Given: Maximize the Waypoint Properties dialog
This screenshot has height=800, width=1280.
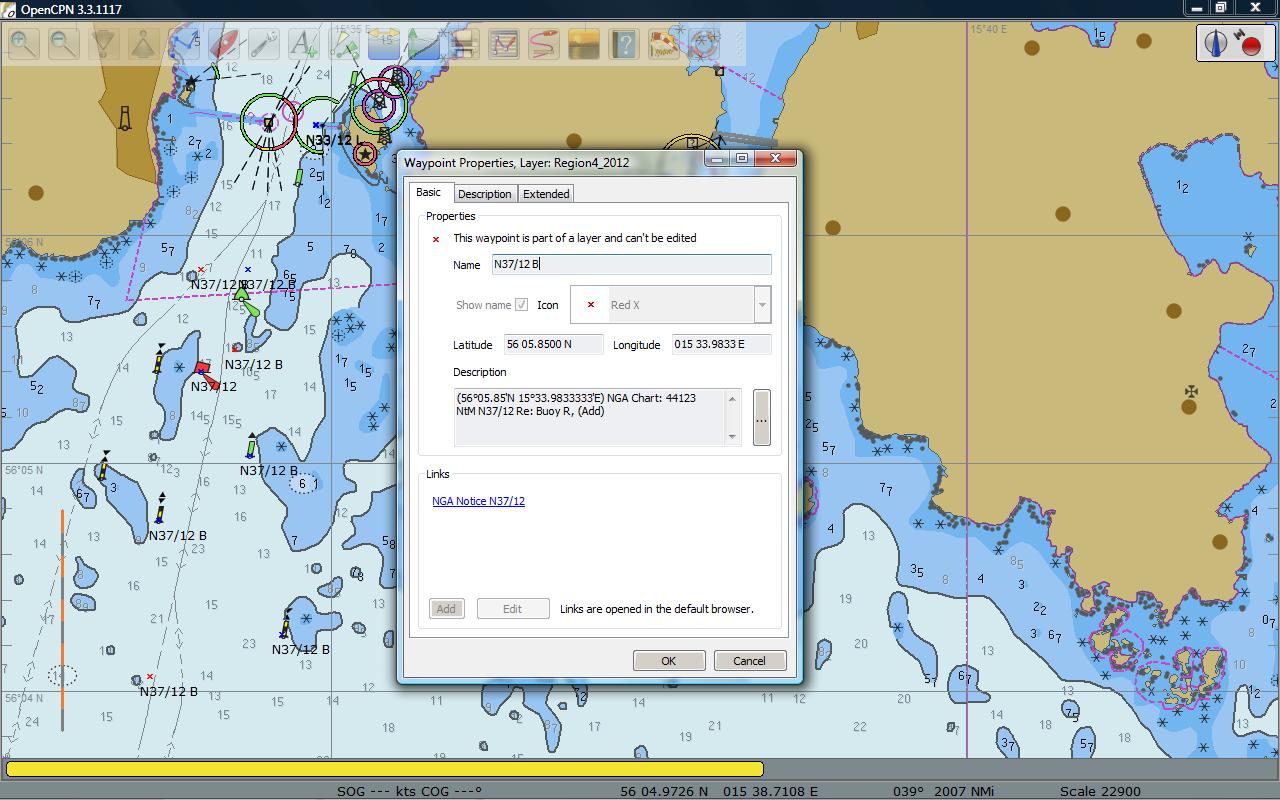Looking at the screenshot, I should [742, 158].
